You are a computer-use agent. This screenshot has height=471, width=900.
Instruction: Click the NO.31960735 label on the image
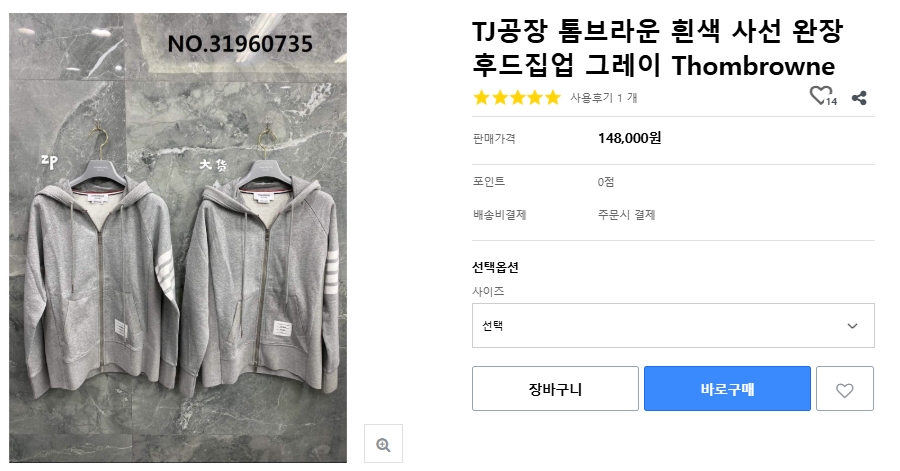click(240, 44)
